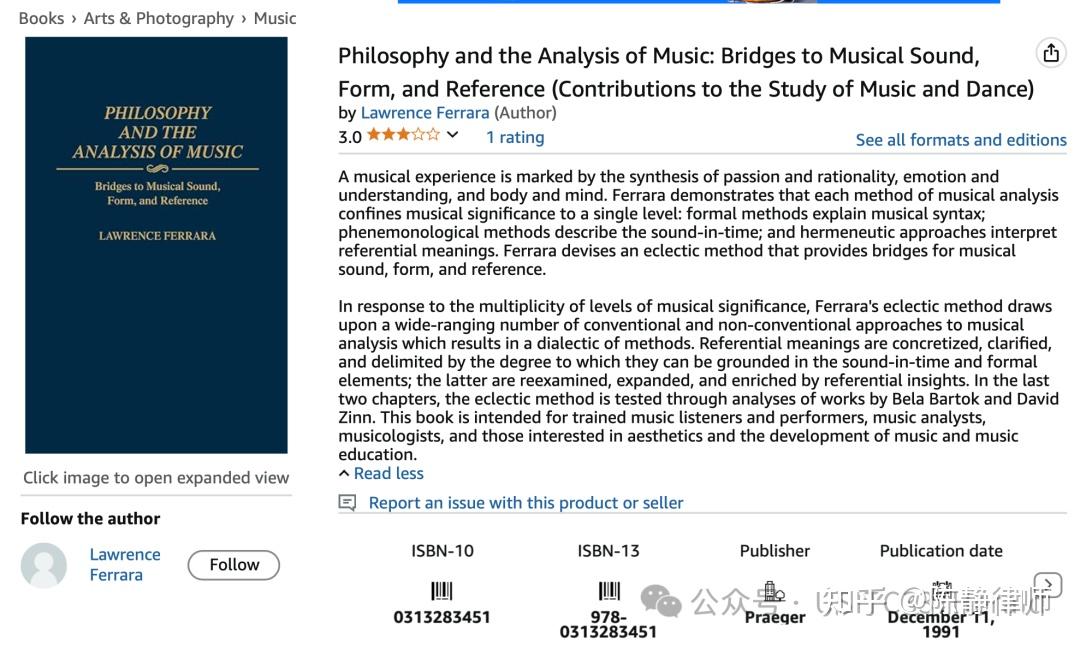
Task: Click Report an issue with this product
Action: click(x=526, y=502)
